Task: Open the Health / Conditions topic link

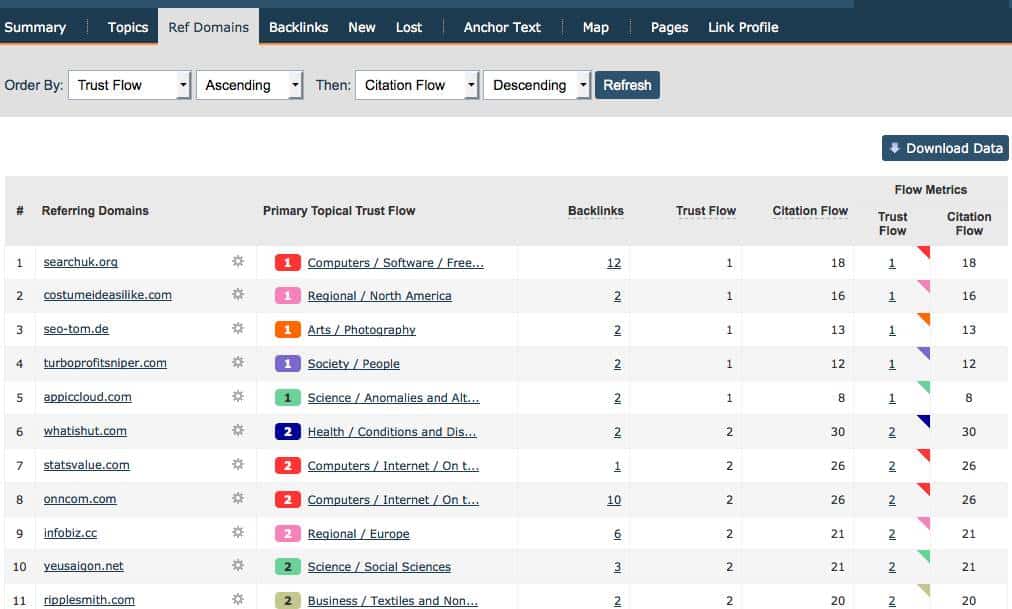Action: coord(392,432)
